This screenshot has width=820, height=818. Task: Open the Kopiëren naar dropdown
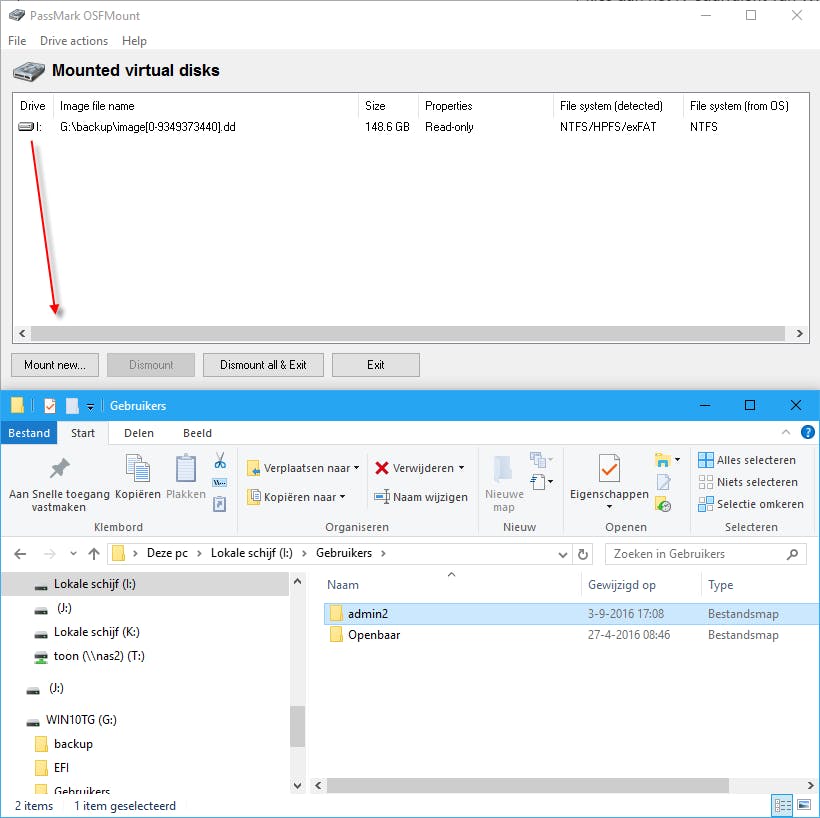(x=297, y=496)
